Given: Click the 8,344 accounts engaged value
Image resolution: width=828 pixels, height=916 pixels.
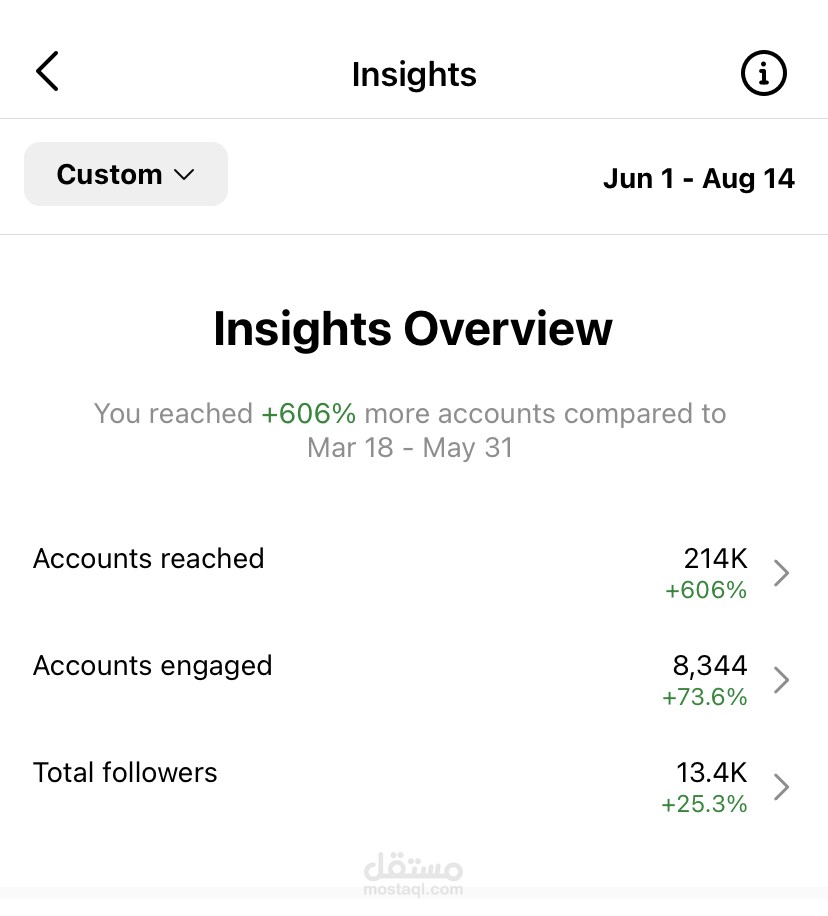Looking at the screenshot, I should click(x=710, y=666).
